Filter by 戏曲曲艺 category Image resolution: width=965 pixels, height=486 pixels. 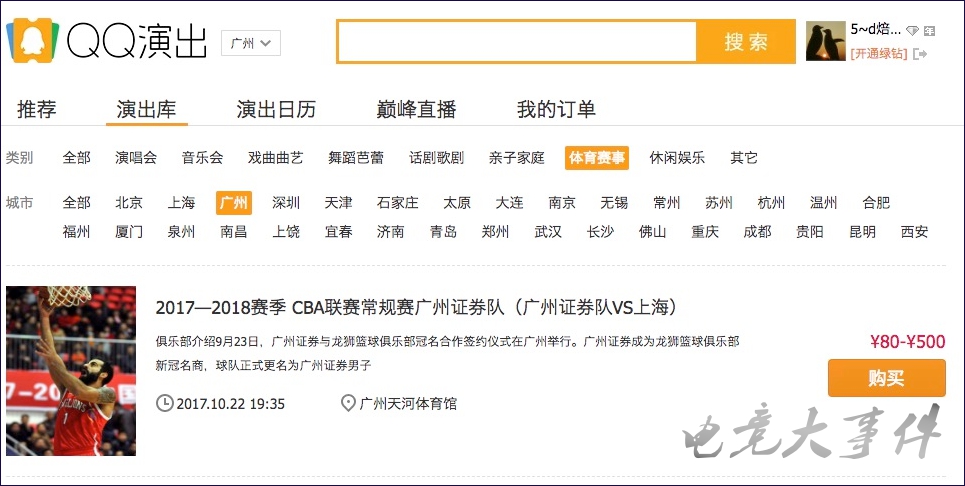coord(276,157)
